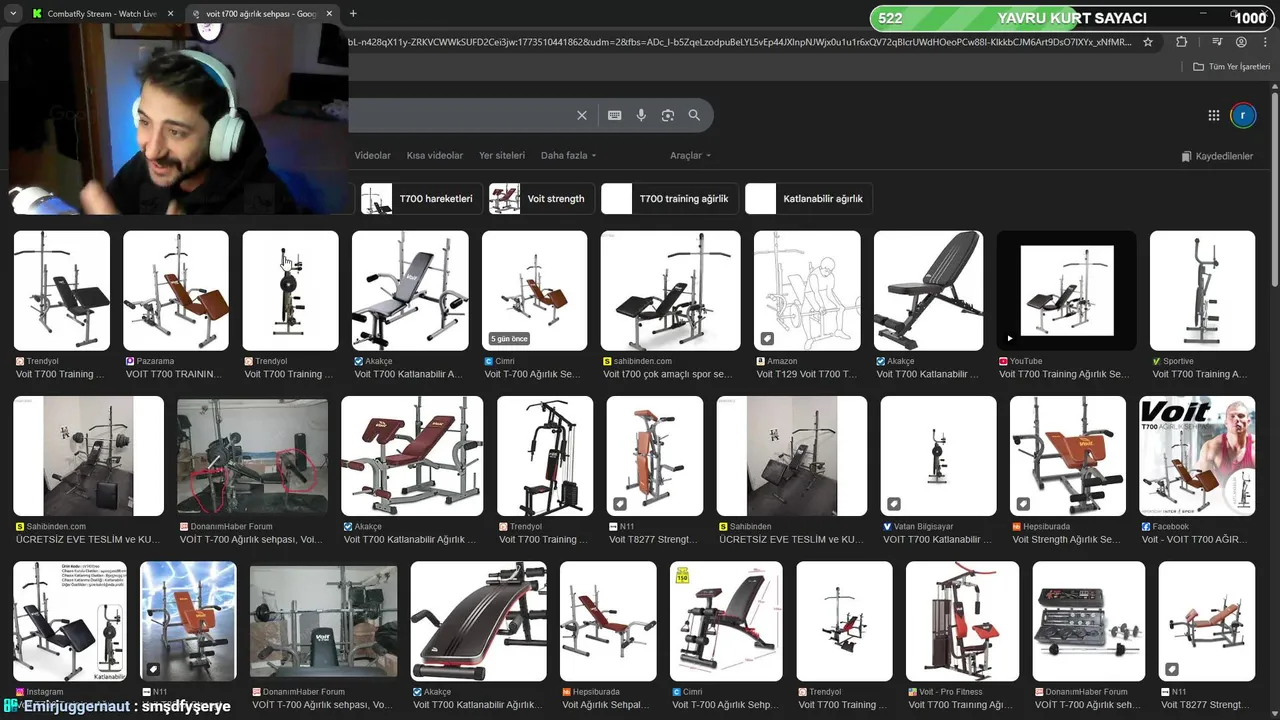Open the Google account avatar 'r'

point(1243,115)
